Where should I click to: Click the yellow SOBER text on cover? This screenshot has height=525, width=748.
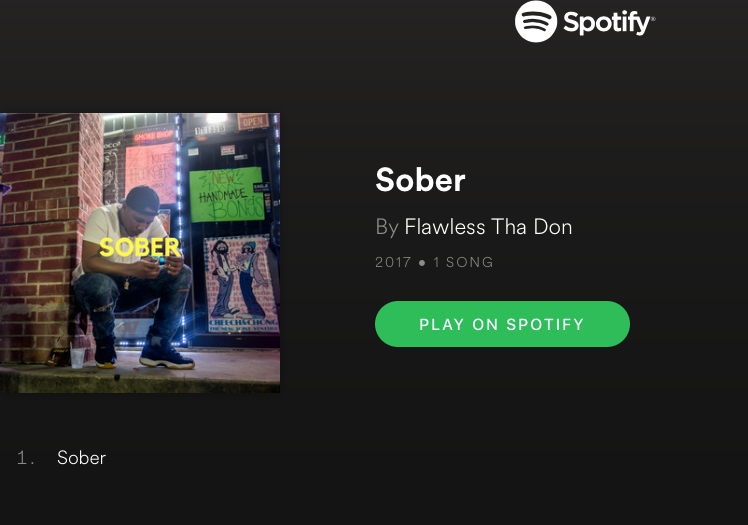(x=140, y=247)
